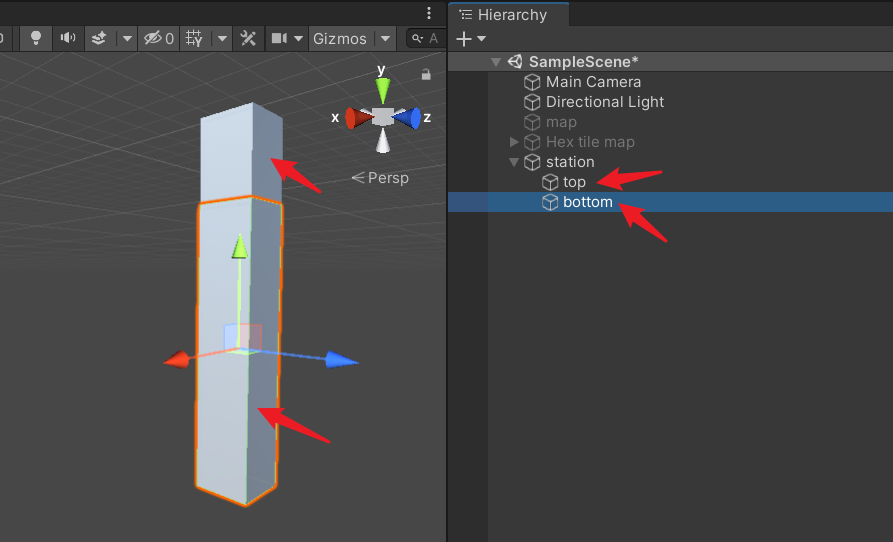
Task: Open the scene view three-dot options menu
Action: click(x=429, y=13)
